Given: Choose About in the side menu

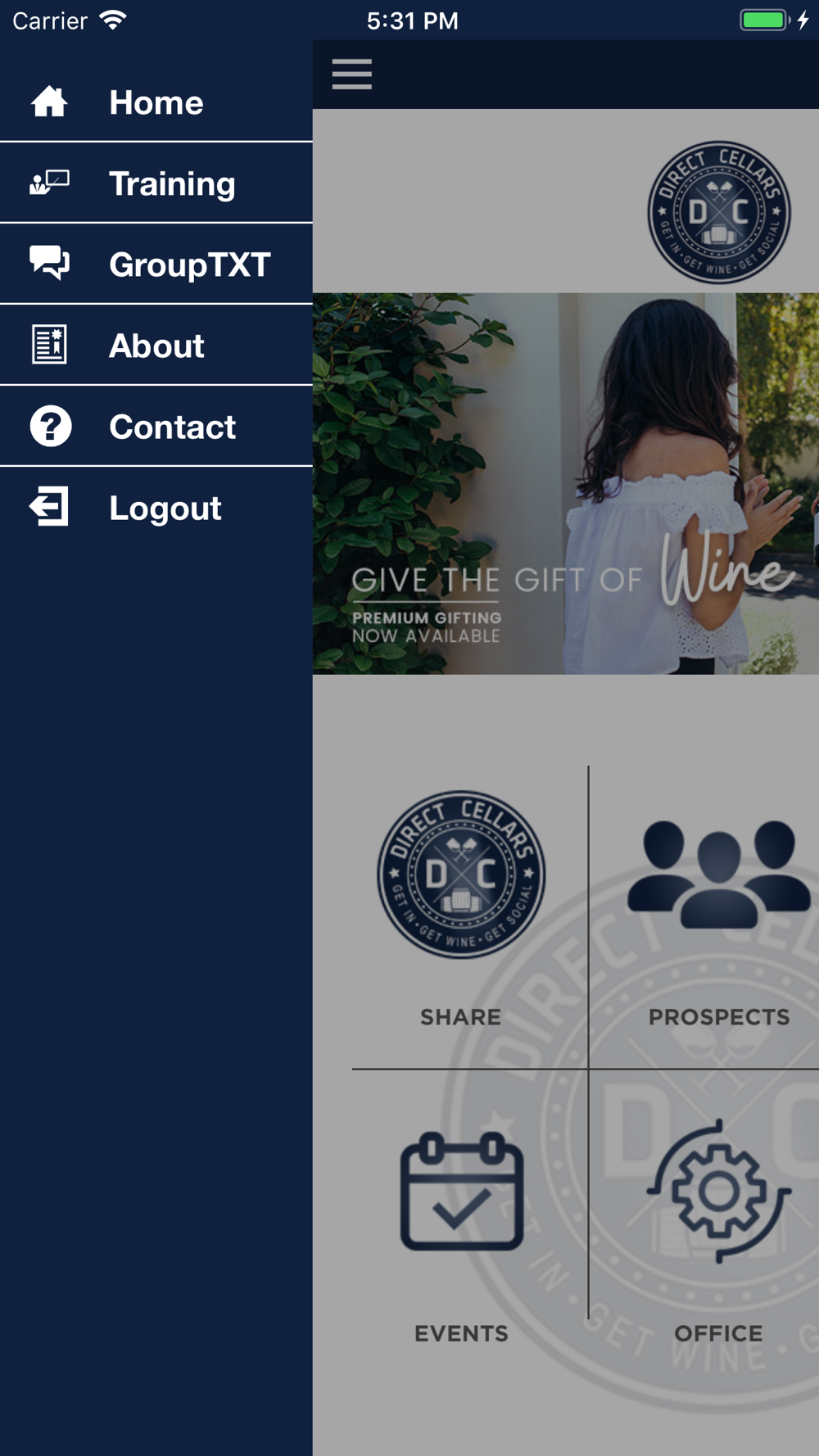Looking at the screenshot, I should tap(156, 345).
